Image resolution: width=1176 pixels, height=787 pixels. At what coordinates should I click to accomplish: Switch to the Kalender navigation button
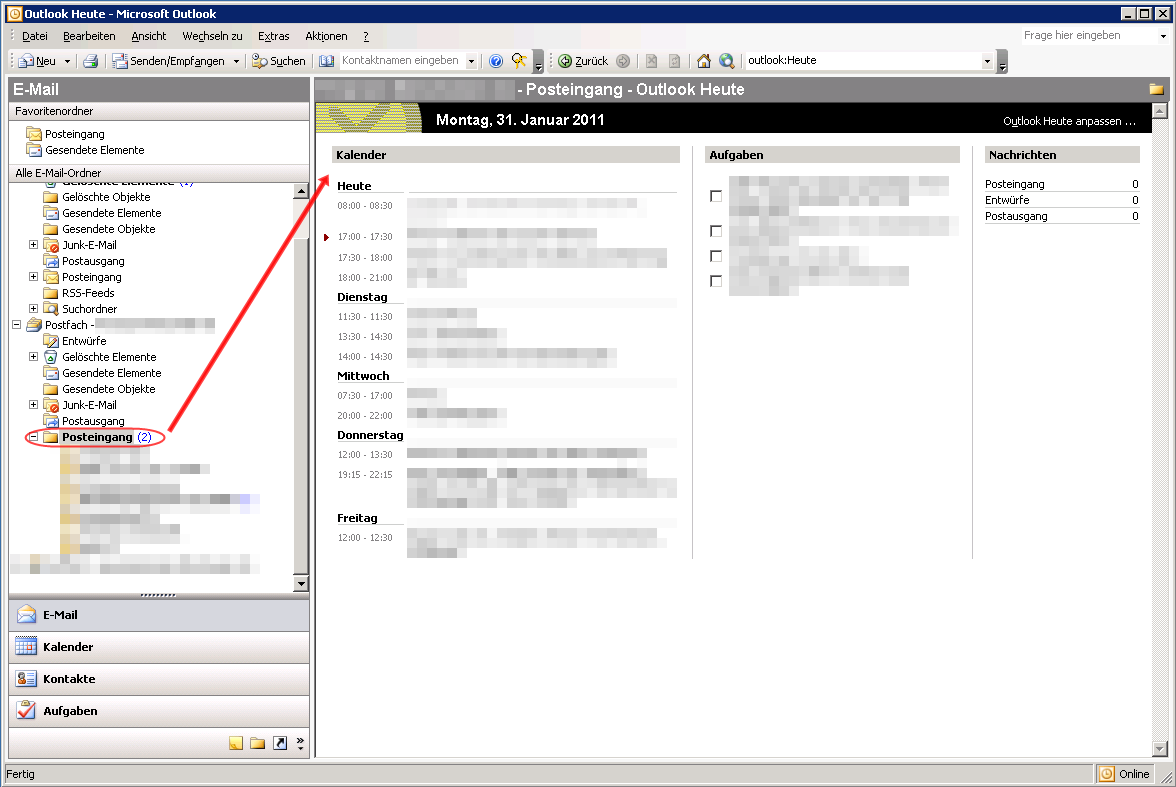[x=159, y=647]
